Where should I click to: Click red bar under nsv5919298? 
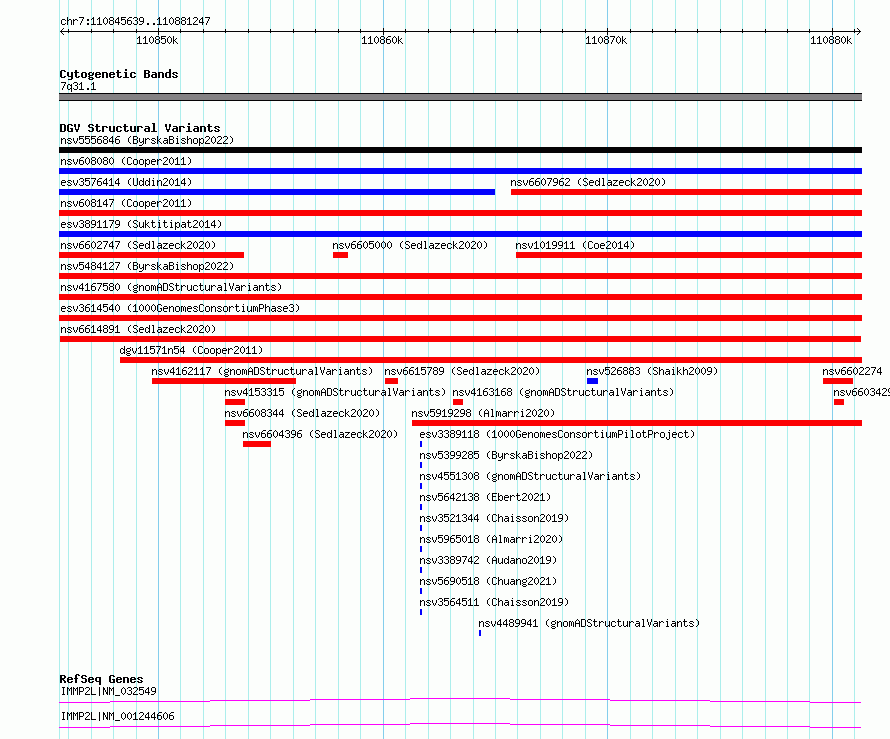click(637, 423)
